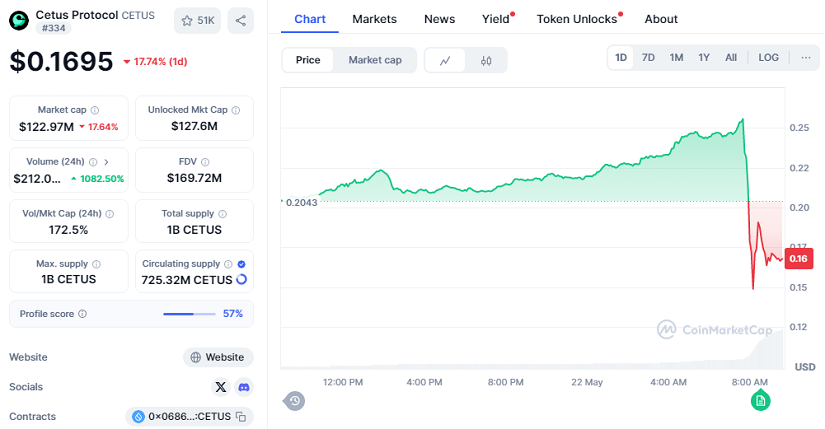Click the chart history clock icon
Screen dimensions: 825x429
pos(294,401)
